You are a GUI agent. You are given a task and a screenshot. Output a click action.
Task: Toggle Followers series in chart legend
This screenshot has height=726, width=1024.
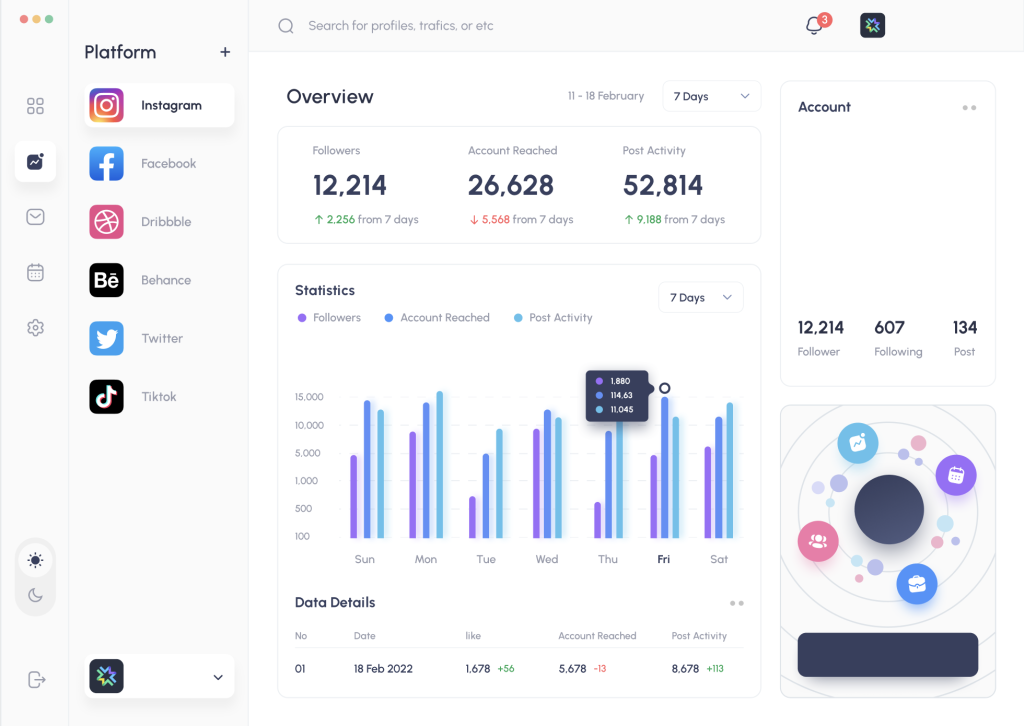(329, 318)
